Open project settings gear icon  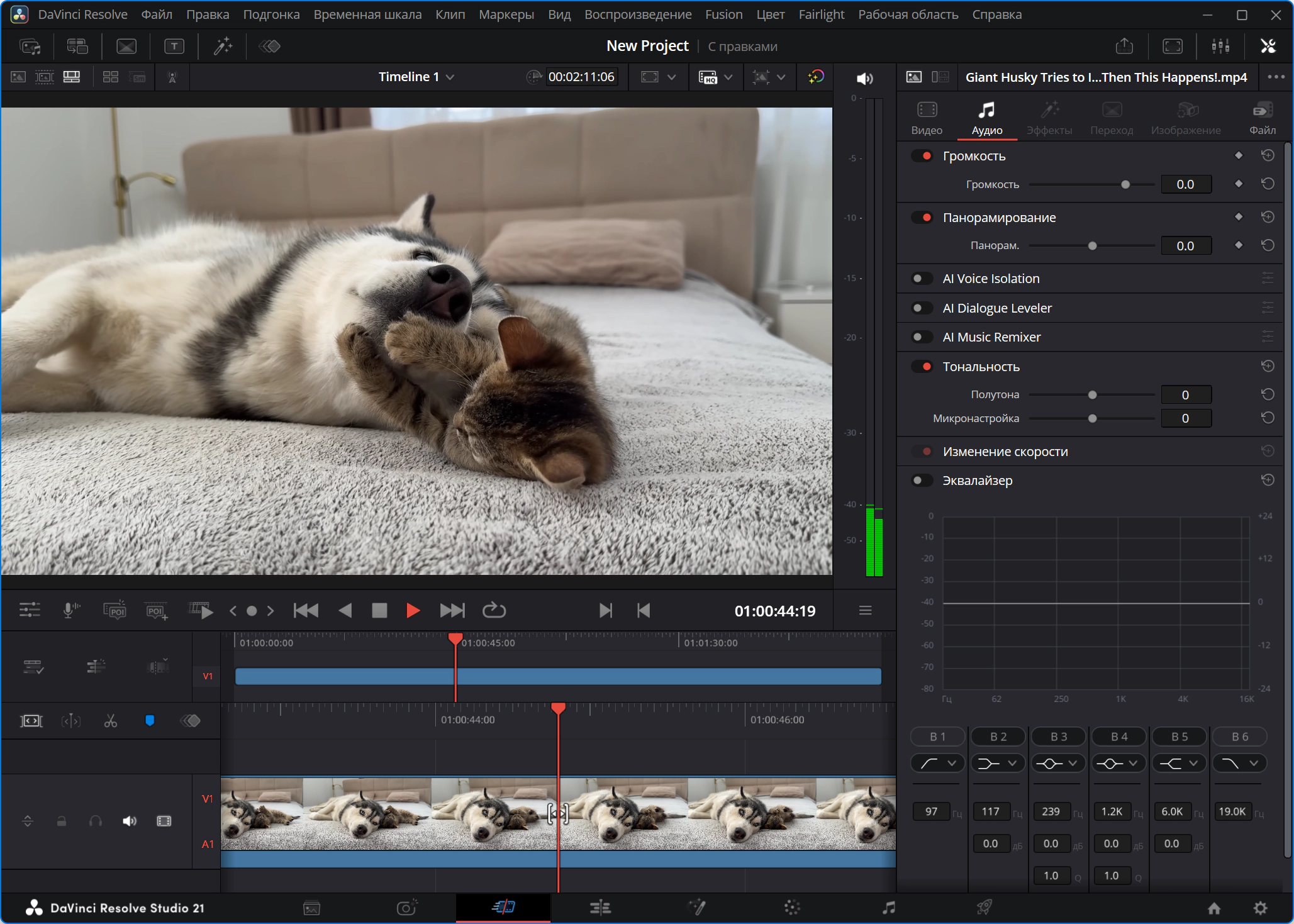tap(1260, 908)
